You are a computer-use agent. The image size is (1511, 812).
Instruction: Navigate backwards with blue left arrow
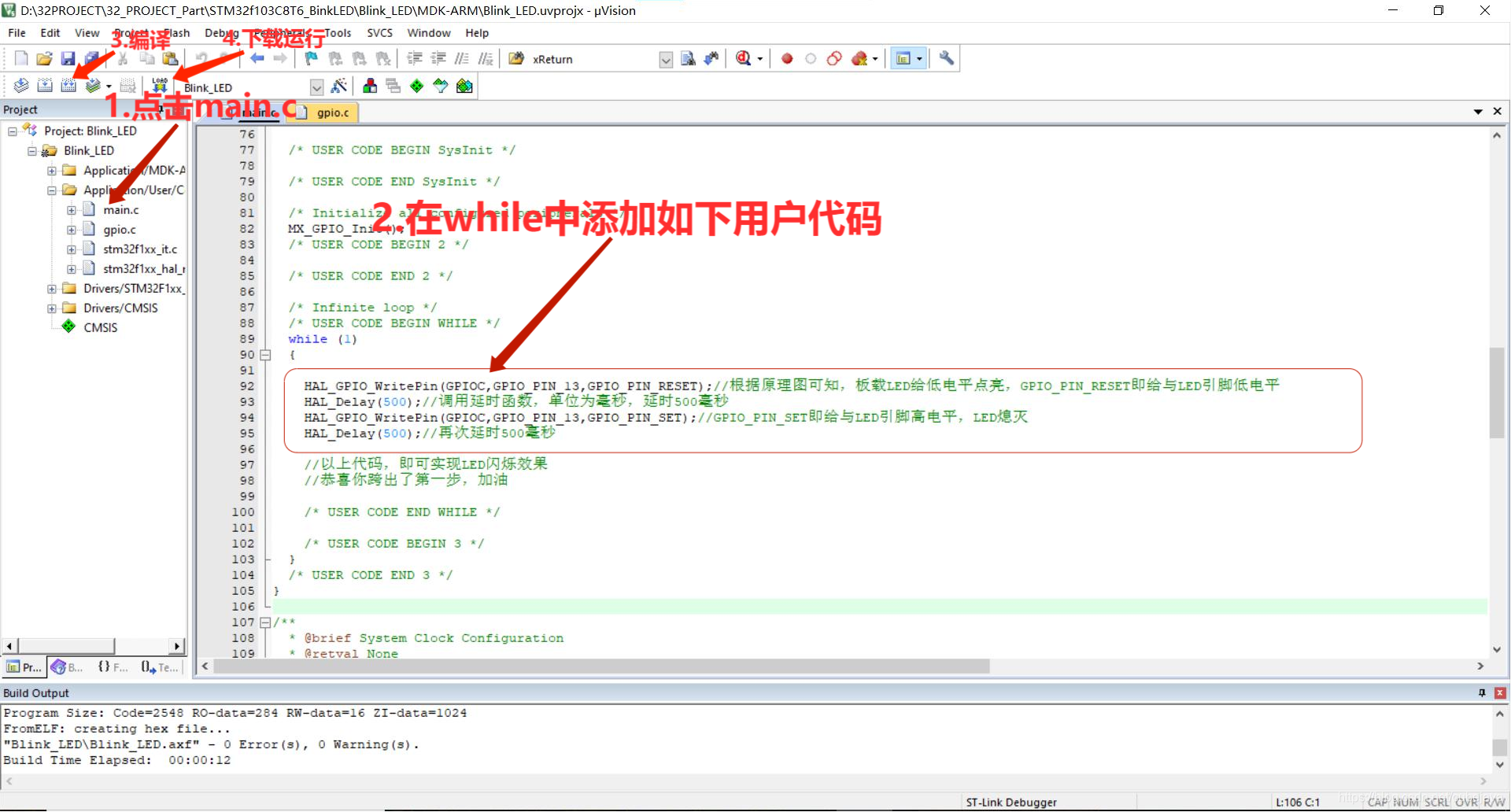257,59
